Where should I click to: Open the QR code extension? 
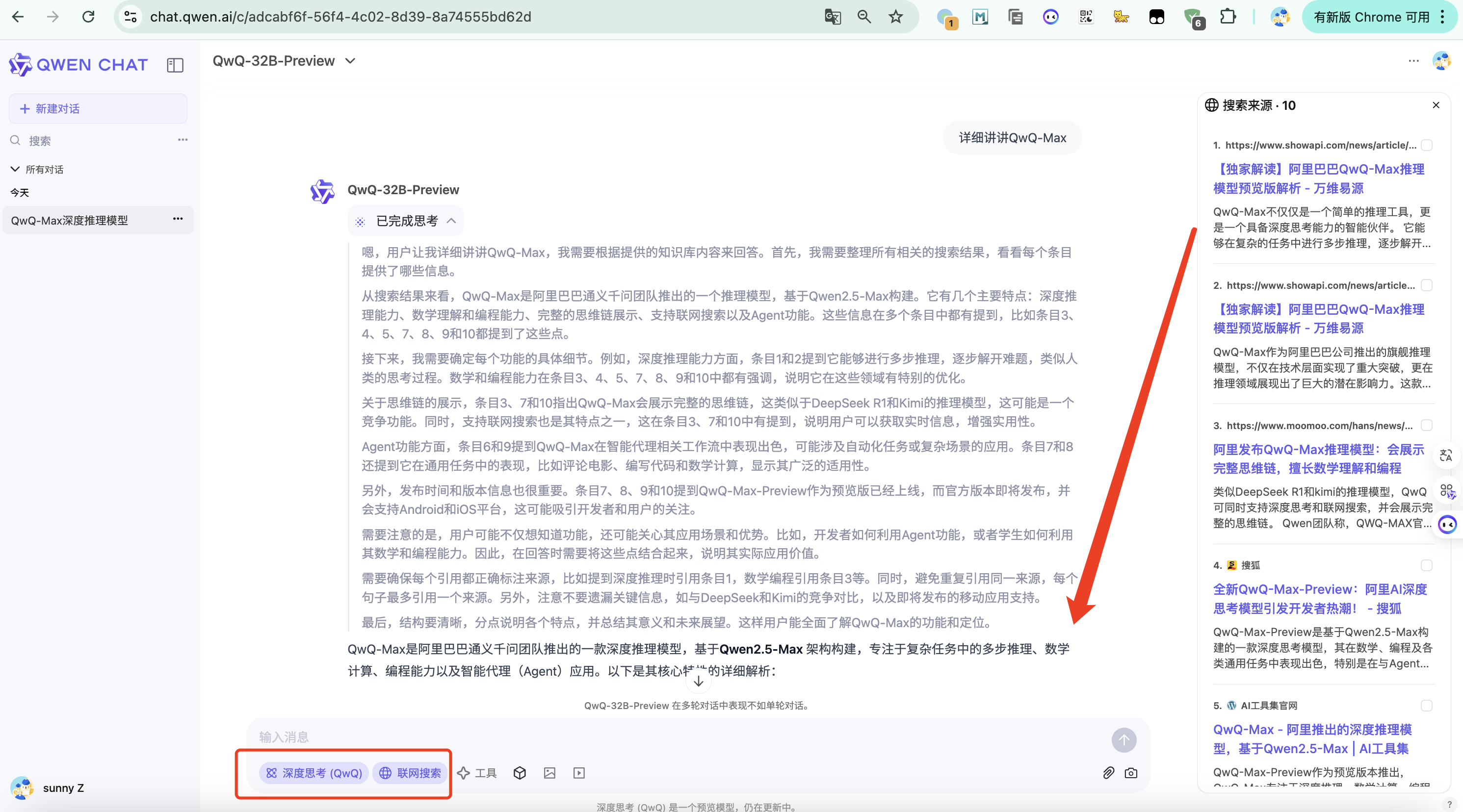1086,17
